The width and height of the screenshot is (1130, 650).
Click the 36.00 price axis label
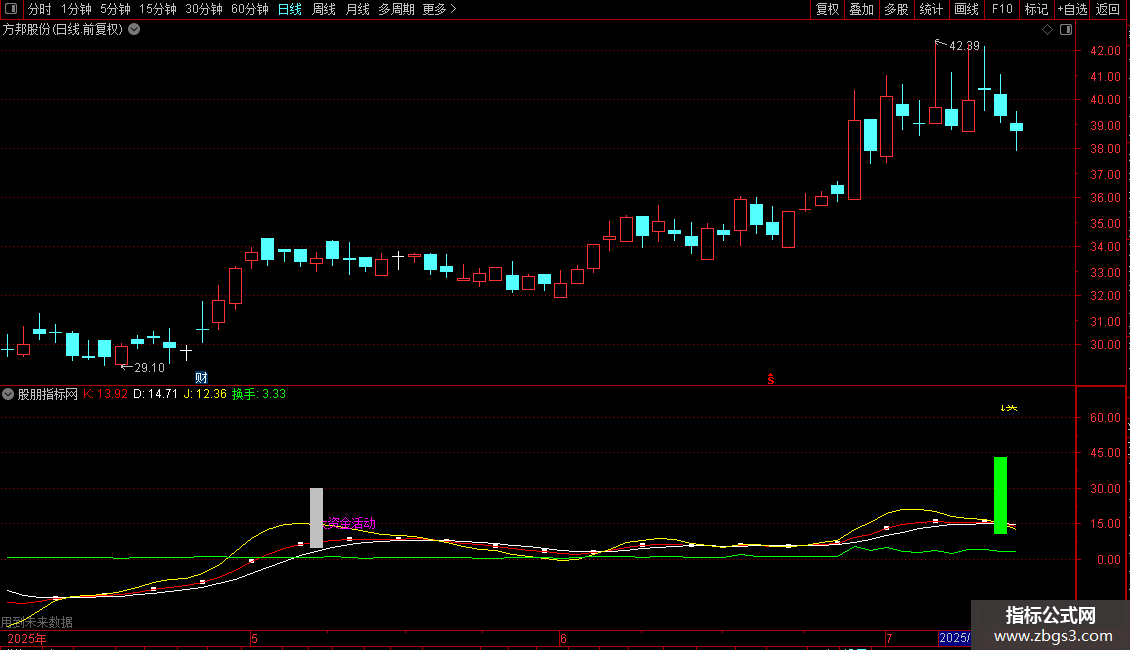click(1105, 197)
